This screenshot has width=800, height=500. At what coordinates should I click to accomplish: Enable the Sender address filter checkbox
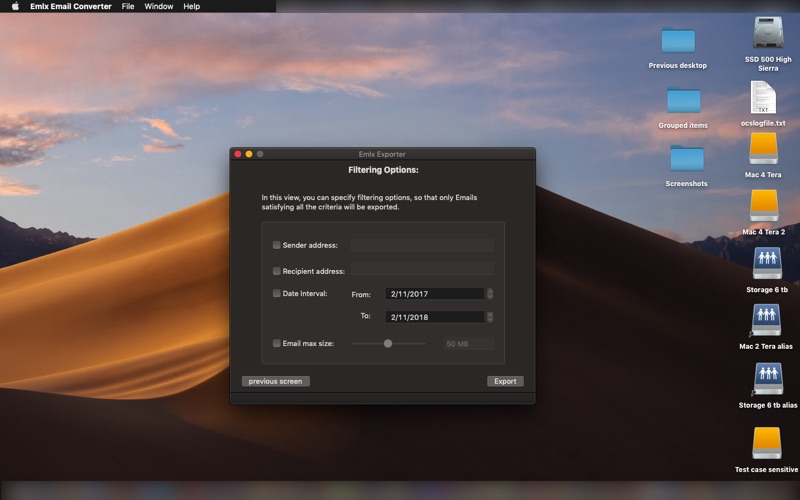277,245
